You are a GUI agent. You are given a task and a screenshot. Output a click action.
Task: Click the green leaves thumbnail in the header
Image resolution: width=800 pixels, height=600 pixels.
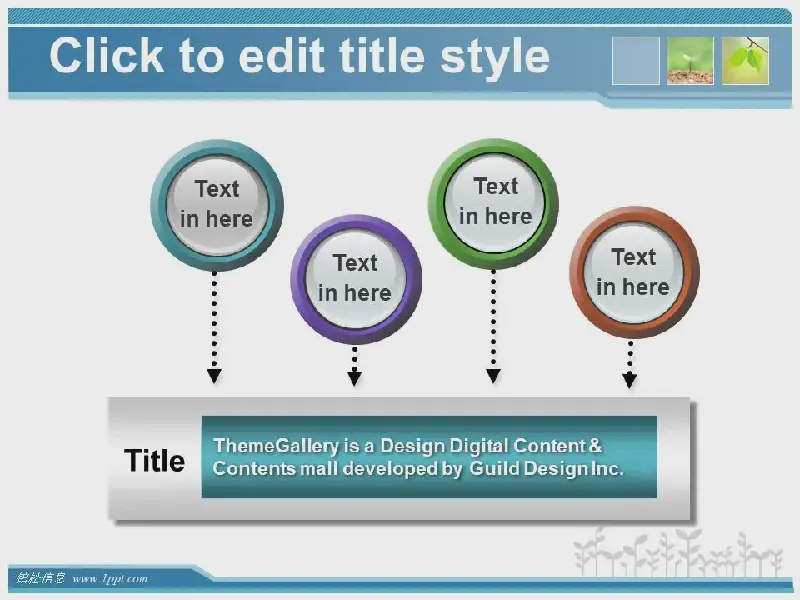[x=745, y=61]
